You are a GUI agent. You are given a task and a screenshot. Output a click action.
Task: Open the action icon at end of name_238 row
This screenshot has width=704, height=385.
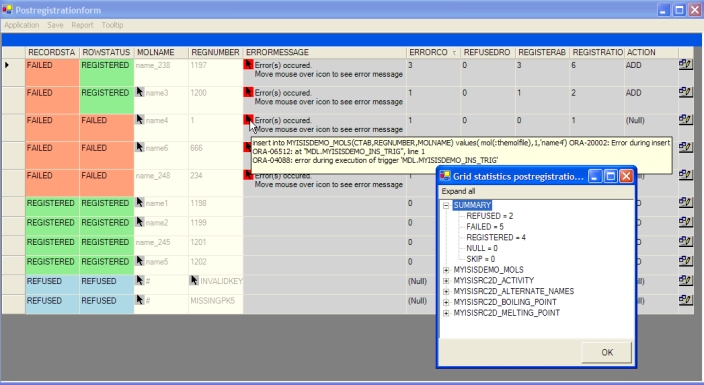point(685,65)
